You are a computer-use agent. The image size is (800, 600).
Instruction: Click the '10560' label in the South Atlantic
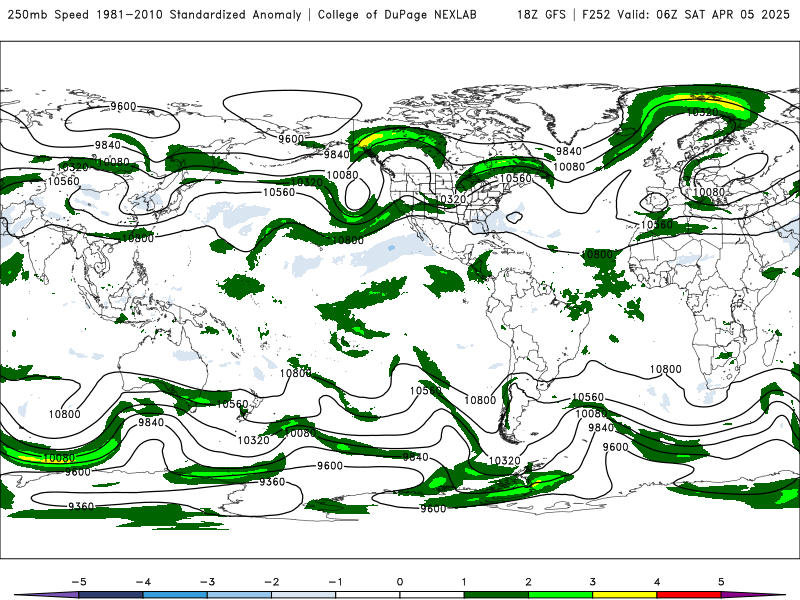click(x=588, y=397)
